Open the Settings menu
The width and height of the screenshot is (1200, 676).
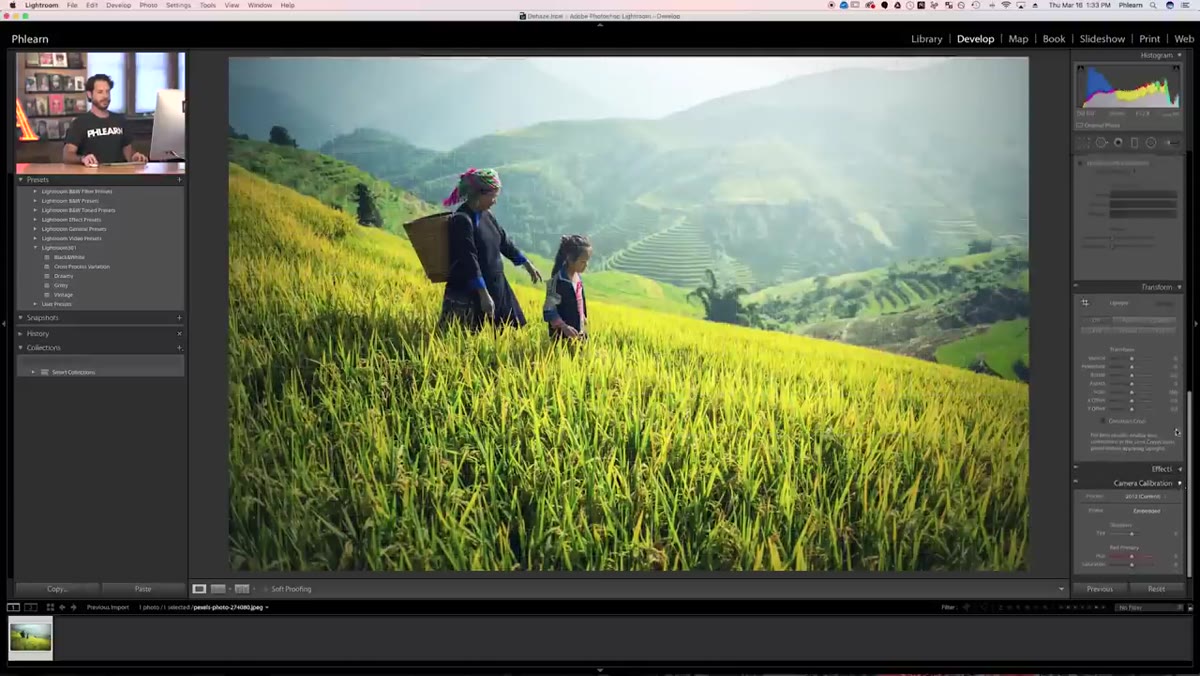178,5
